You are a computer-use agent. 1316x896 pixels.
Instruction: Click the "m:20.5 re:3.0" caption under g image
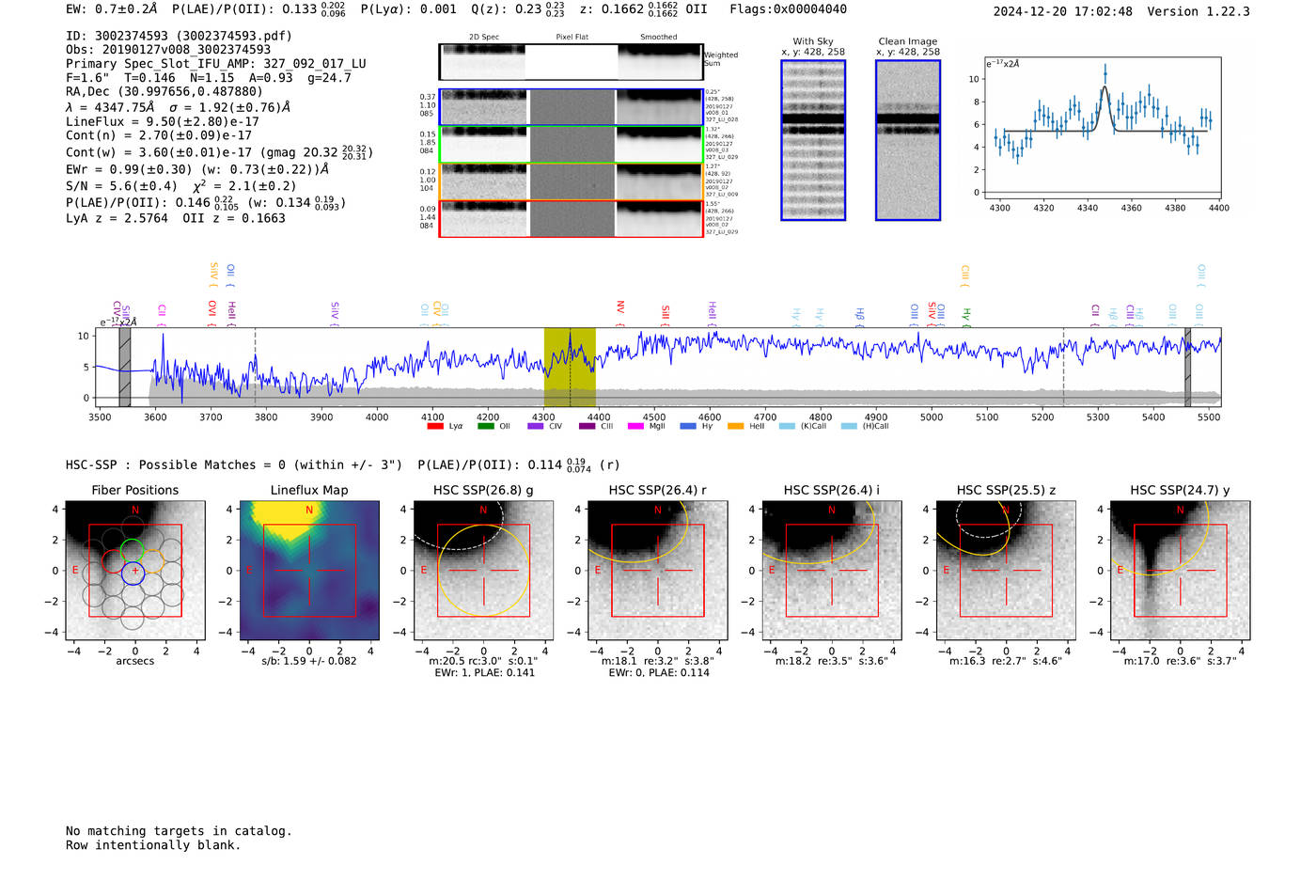click(483, 661)
